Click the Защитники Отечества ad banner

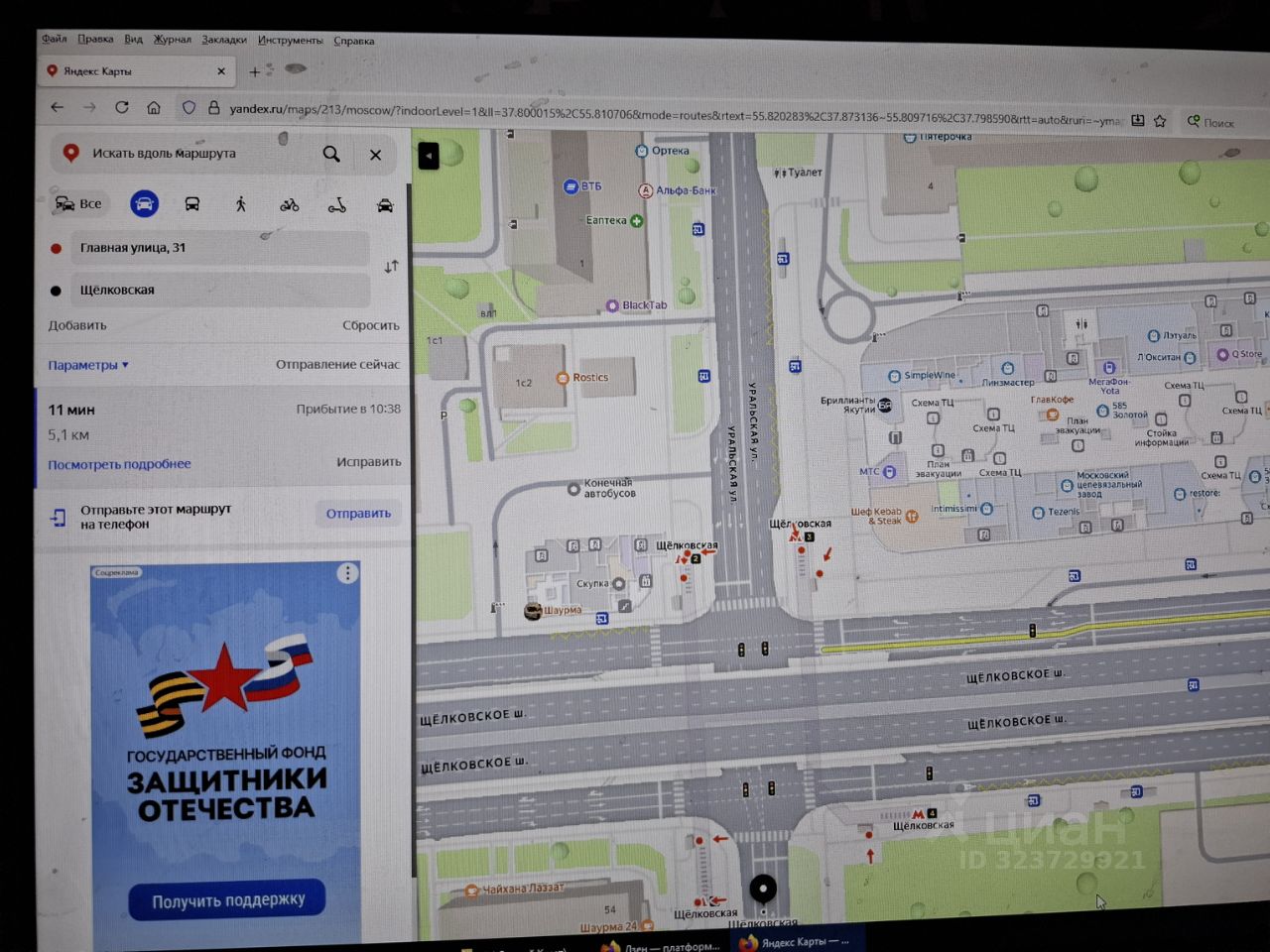coord(225,754)
